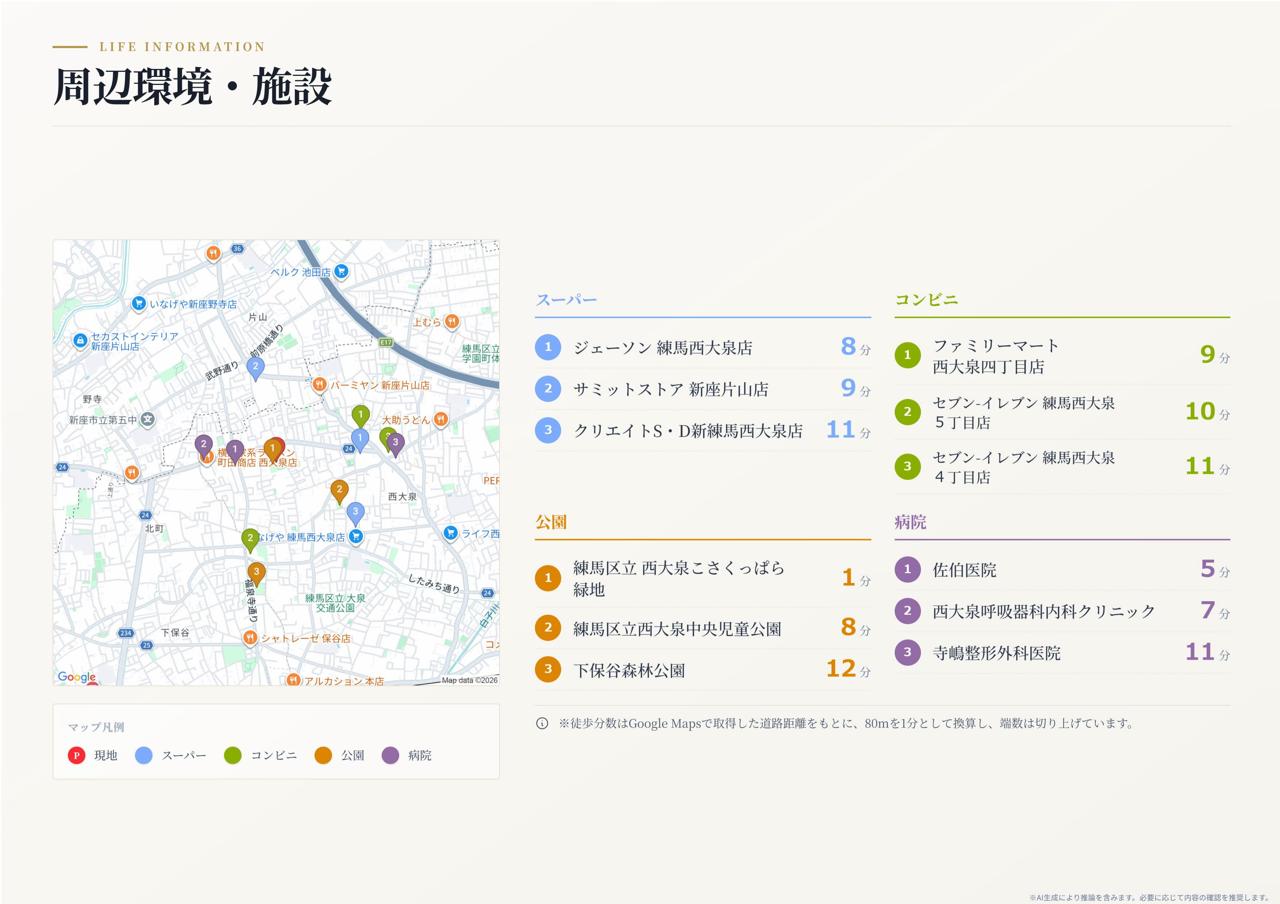Image resolution: width=1280 pixels, height=904 pixels.
Task: Click the restaurant icon for バーミヤン 新座片山店
Action: coord(319,384)
